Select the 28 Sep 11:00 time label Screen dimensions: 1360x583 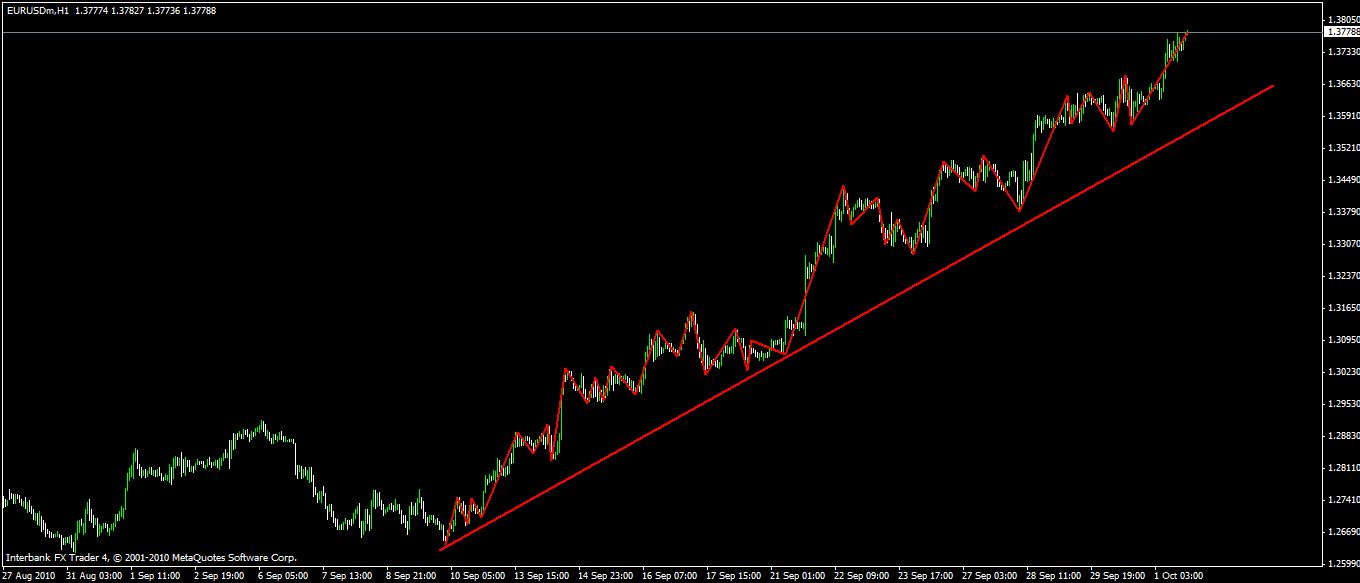pyautogui.click(x=1053, y=576)
